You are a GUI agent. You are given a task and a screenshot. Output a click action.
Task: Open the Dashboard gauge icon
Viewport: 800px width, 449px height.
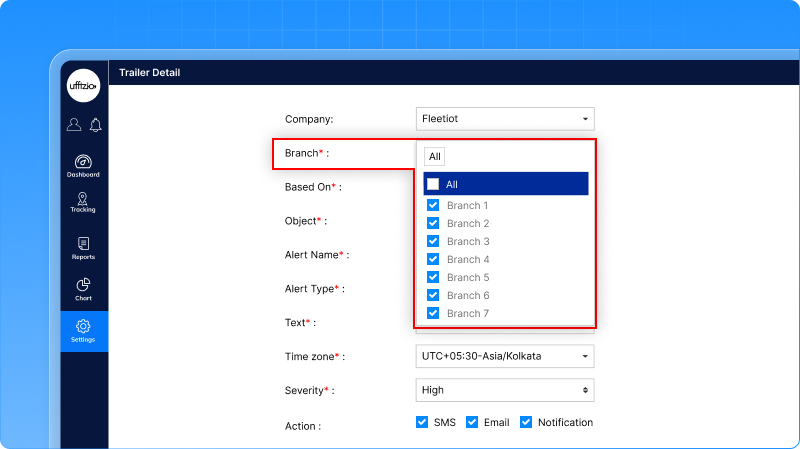[84, 162]
